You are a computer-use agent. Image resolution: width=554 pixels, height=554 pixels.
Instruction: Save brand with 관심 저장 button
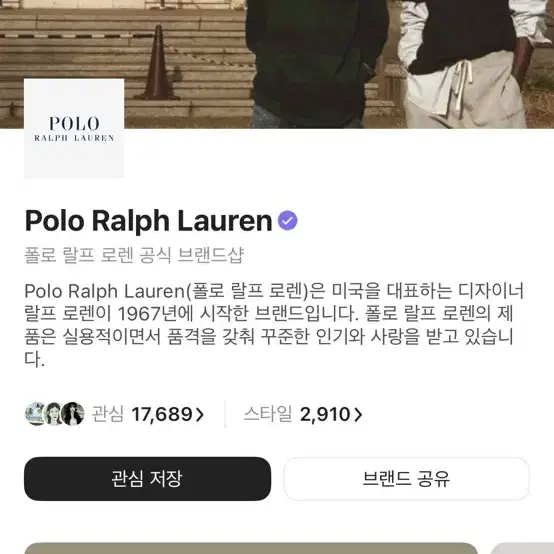[147, 479]
